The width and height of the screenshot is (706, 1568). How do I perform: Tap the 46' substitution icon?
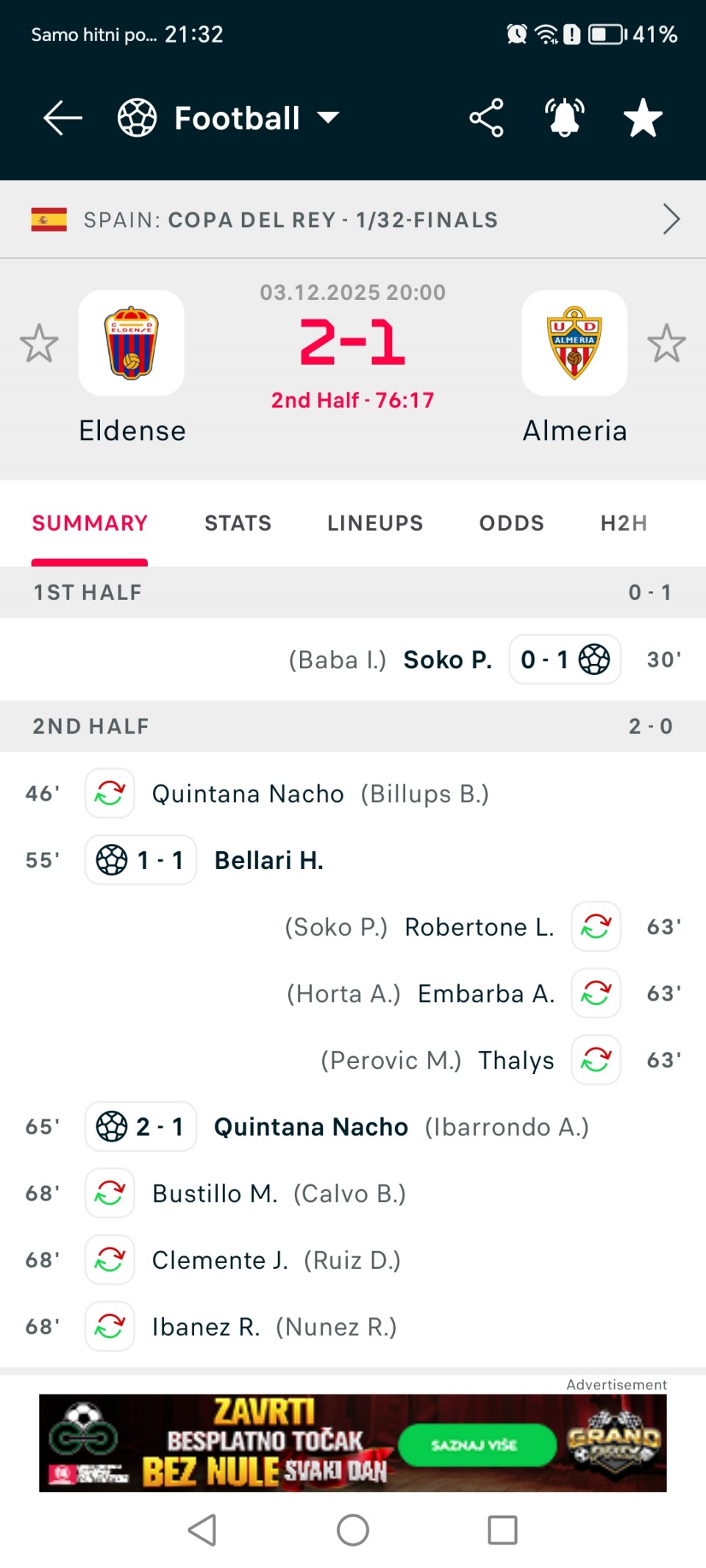110,793
